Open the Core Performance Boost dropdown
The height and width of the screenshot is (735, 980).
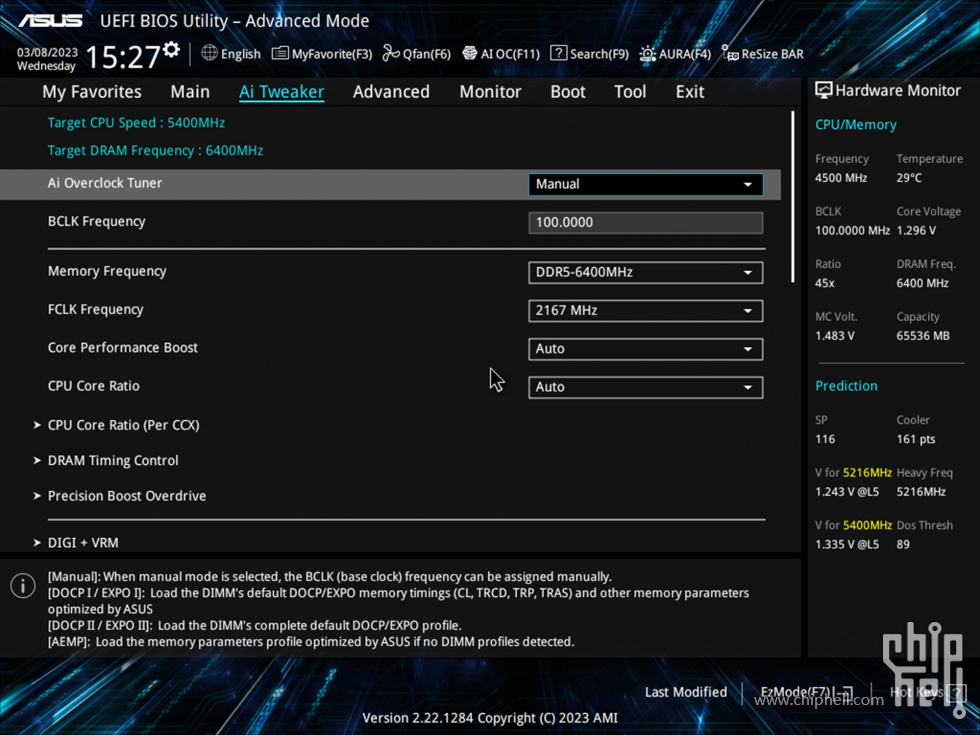[x=646, y=349]
